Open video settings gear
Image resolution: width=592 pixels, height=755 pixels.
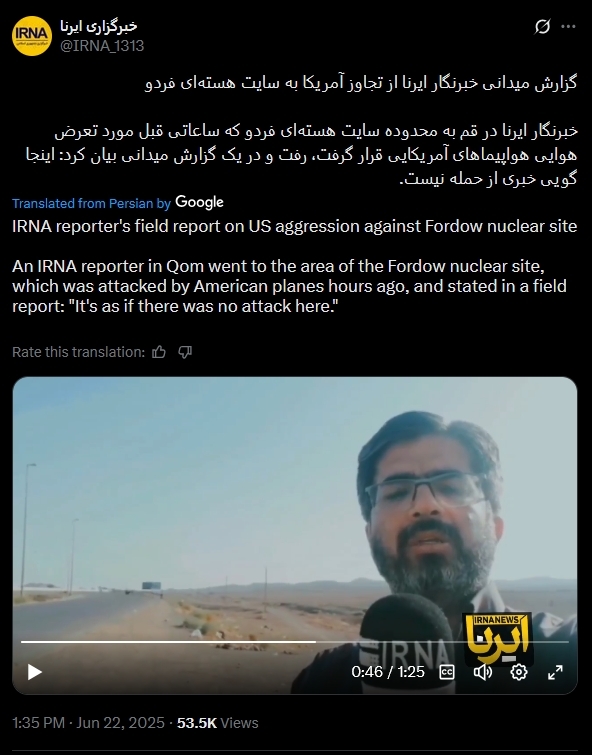(x=519, y=672)
